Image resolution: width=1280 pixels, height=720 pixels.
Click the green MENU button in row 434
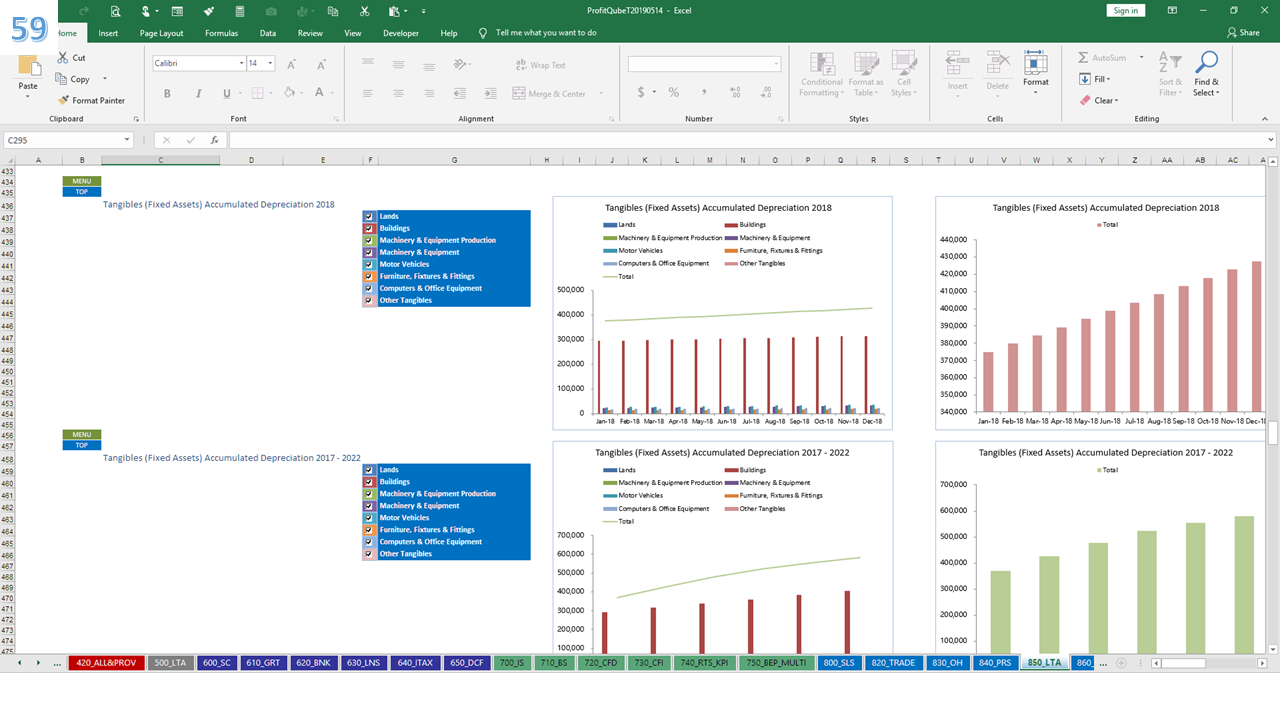click(x=82, y=181)
